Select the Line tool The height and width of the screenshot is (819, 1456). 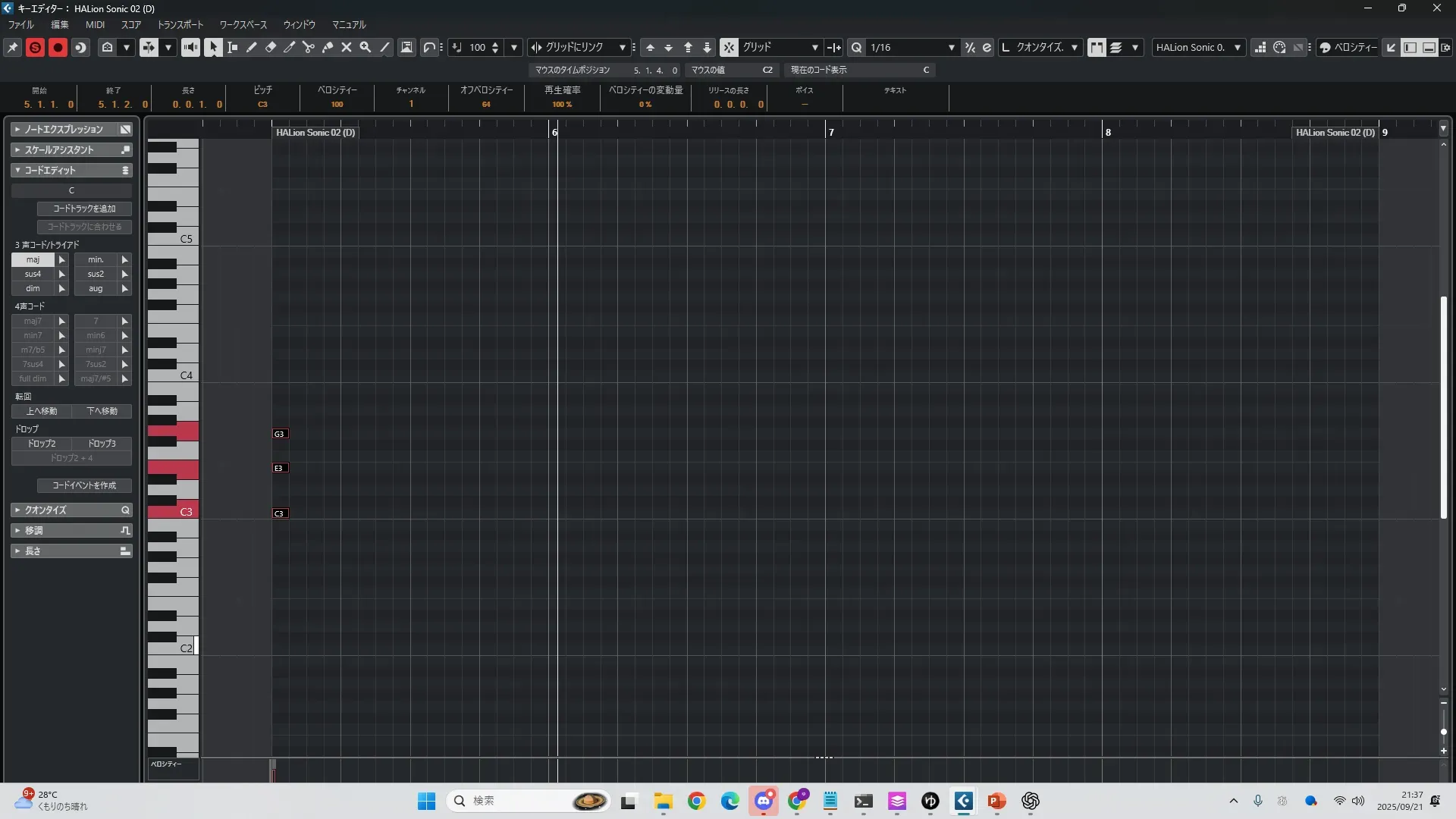(x=384, y=47)
